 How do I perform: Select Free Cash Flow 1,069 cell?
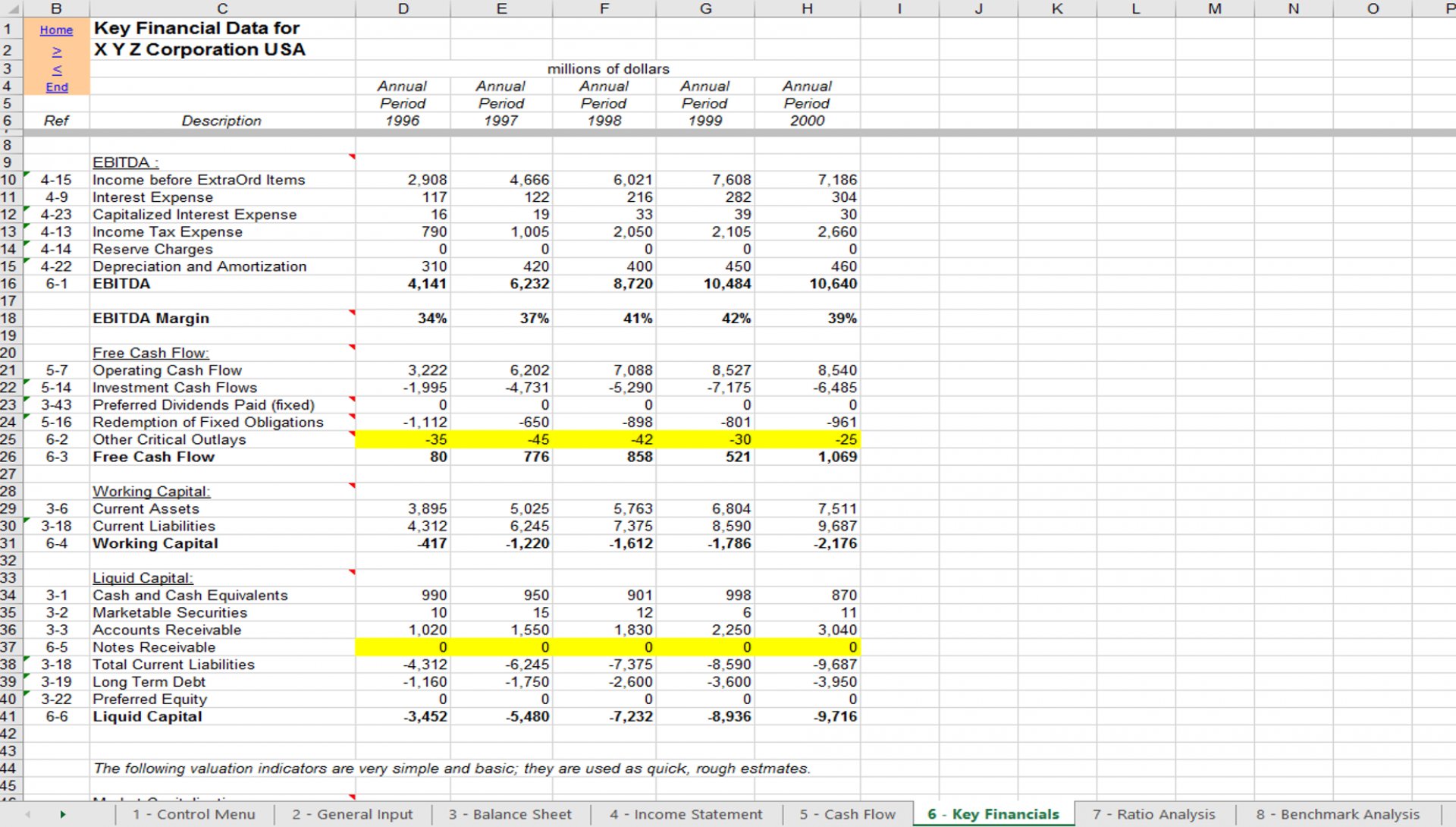coord(807,457)
